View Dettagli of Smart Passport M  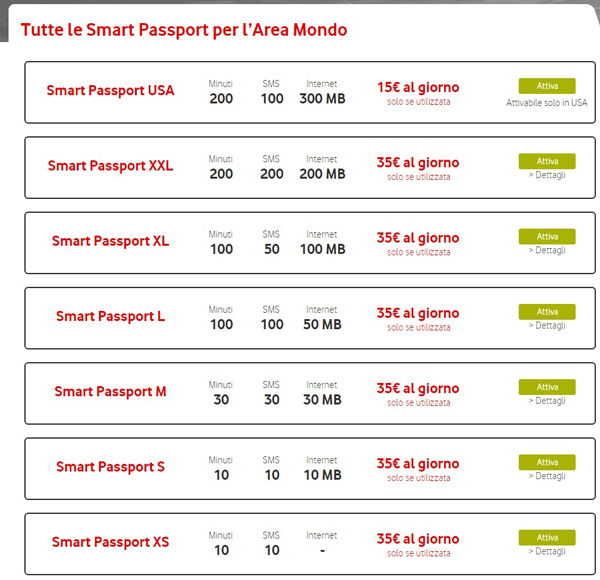(x=547, y=401)
